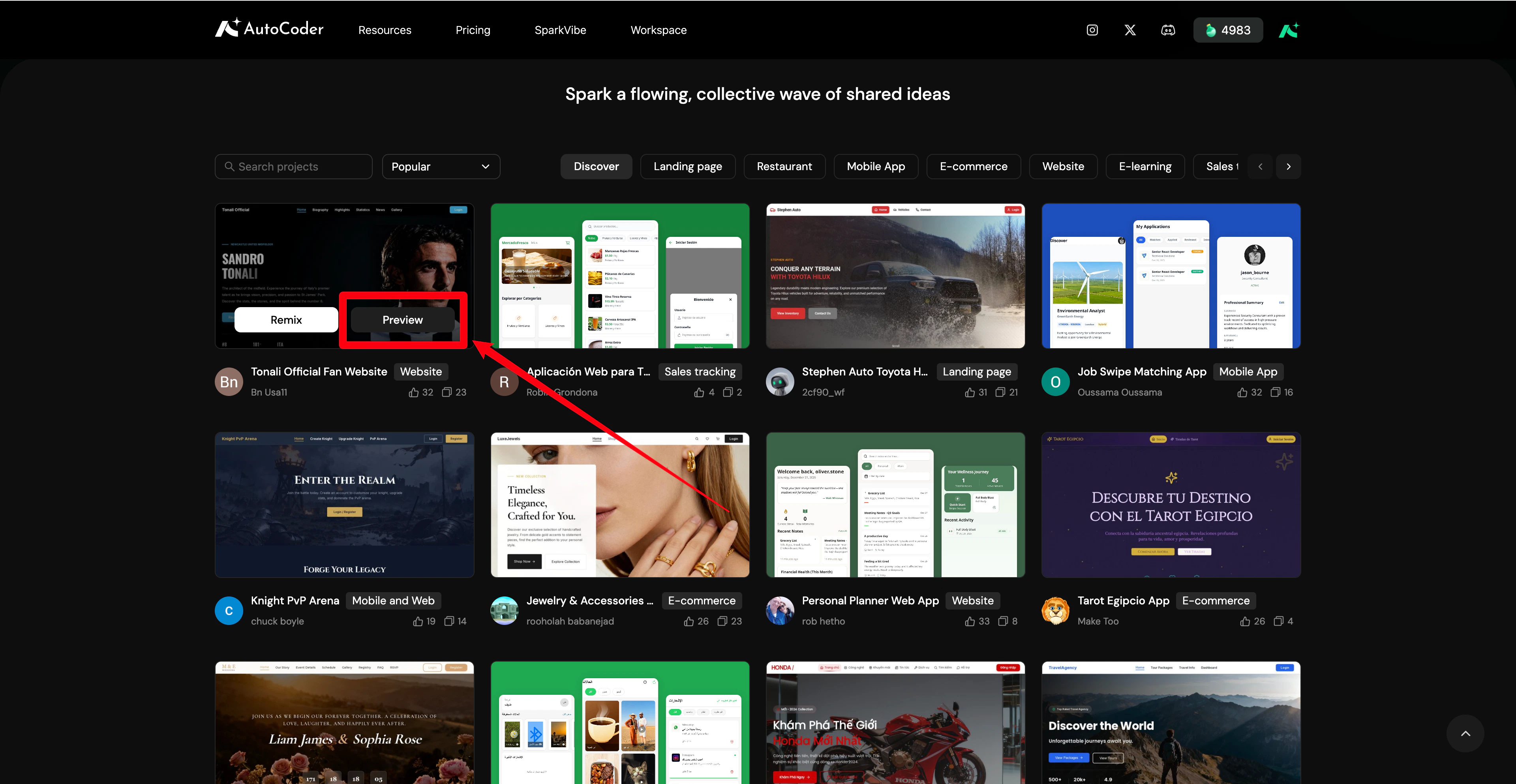The height and width of the screenshot is (784, 1516).
Task: Click the 4983 credits balance pill
Action: (x=1228, y=30)
